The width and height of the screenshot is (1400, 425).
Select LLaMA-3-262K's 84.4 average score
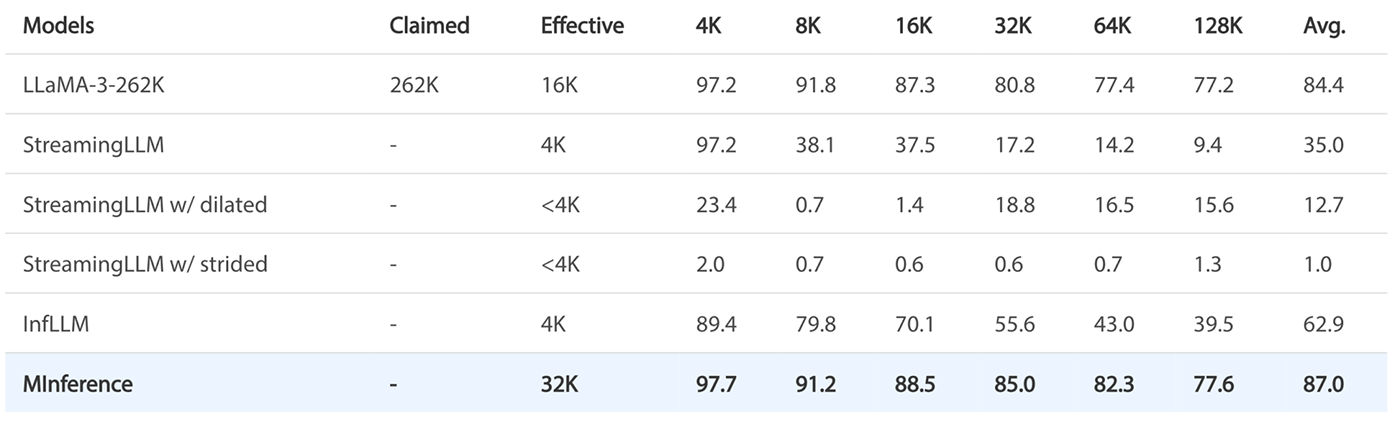(x=1323, y=86)
